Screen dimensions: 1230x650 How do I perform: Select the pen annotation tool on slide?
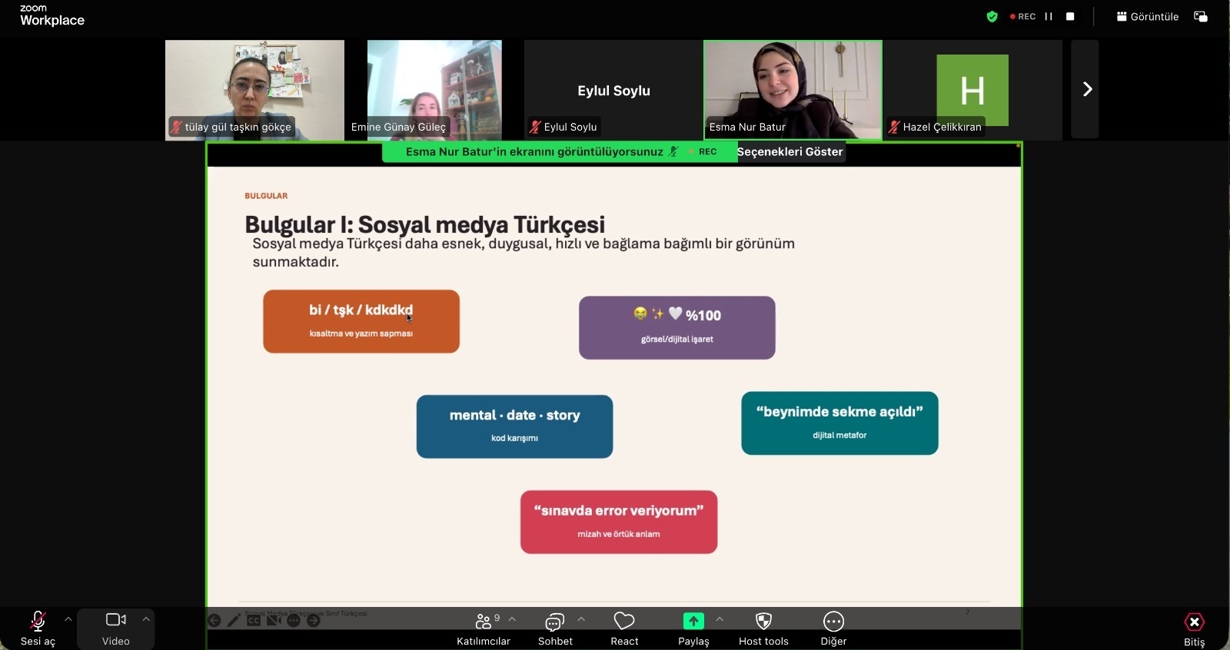click(233, 621)
